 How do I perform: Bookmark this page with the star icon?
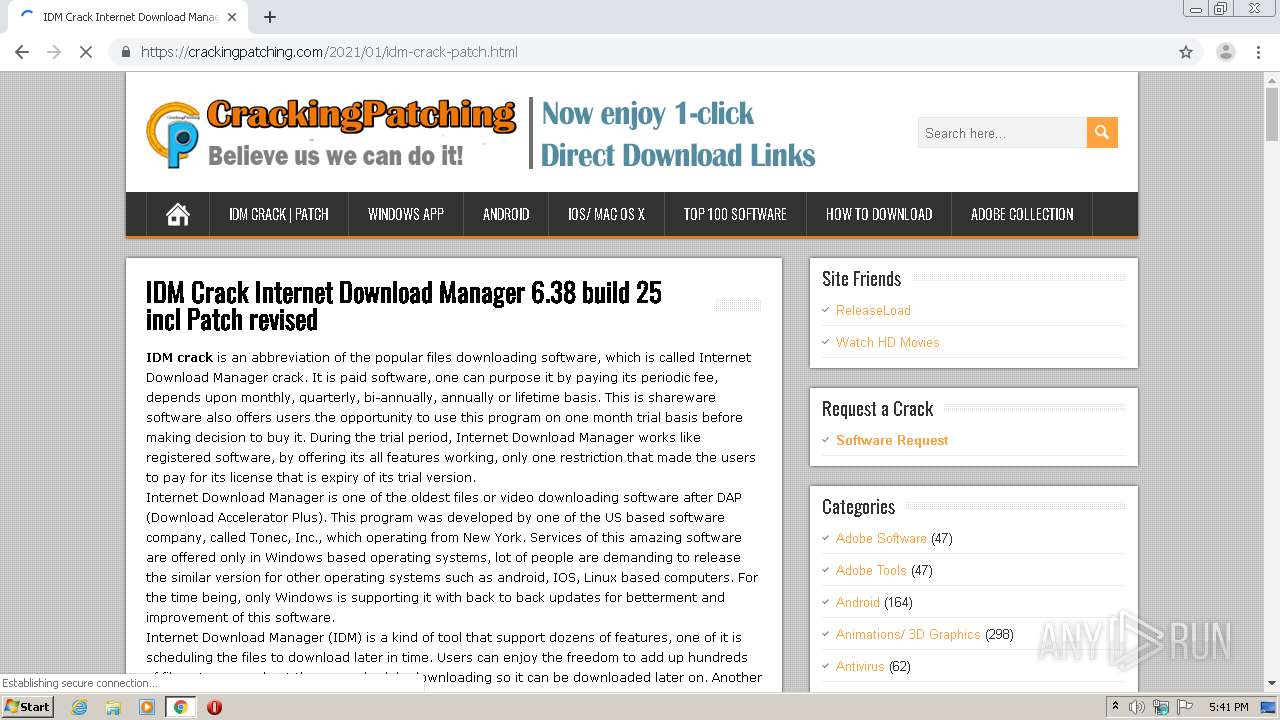pyautogui.click(x=1186, y=52)
